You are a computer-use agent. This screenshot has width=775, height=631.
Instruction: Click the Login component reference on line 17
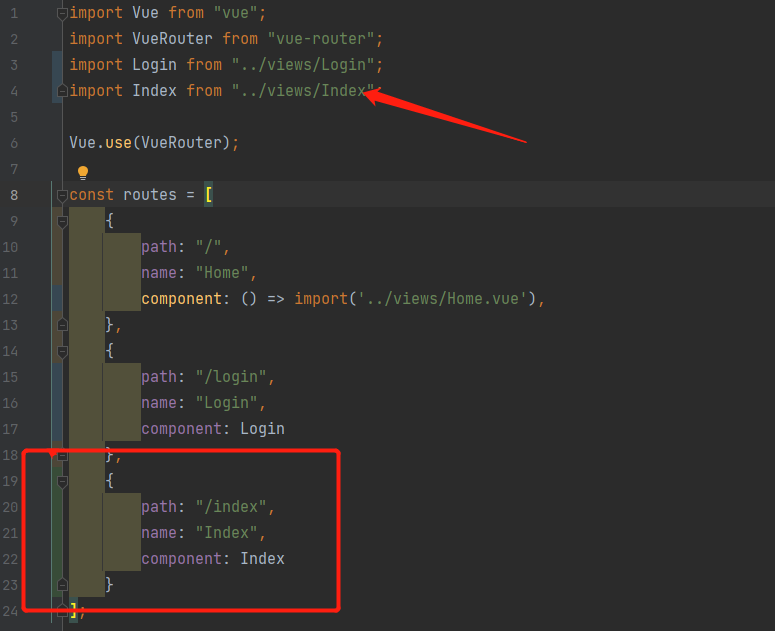click(x=262, y=429)
